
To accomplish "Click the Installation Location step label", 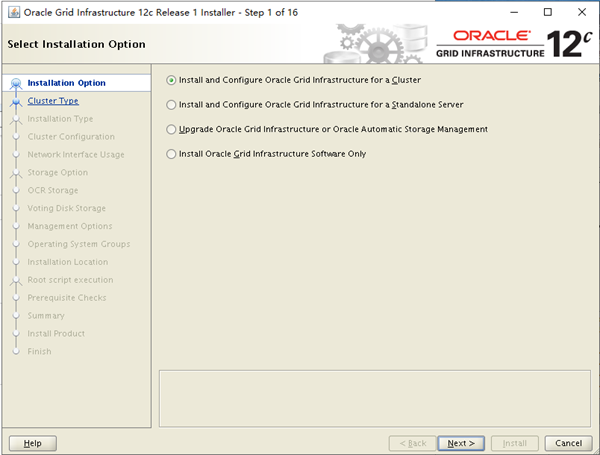I will pyautogui.click(x=68, y=262).
